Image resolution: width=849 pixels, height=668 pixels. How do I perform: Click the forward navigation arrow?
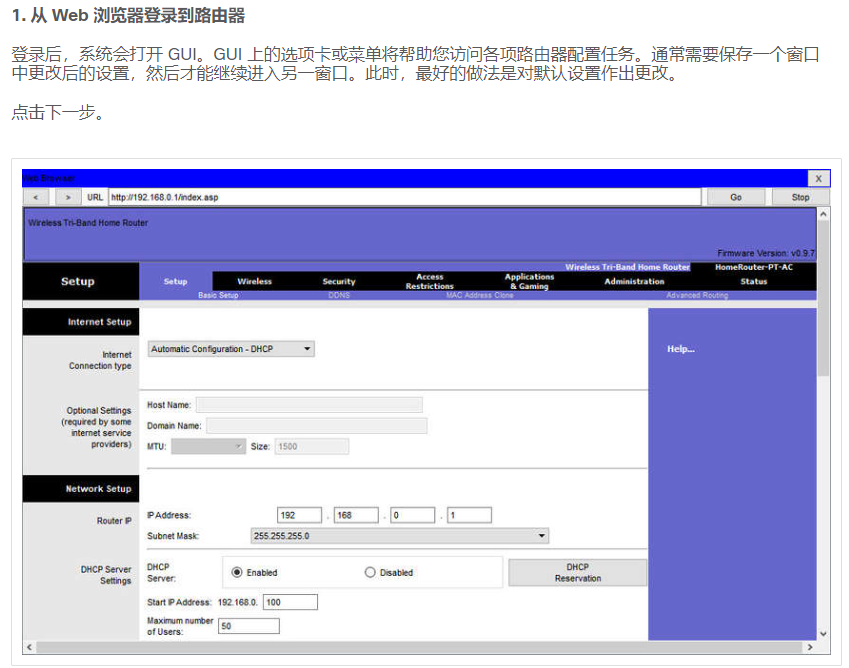66,197
